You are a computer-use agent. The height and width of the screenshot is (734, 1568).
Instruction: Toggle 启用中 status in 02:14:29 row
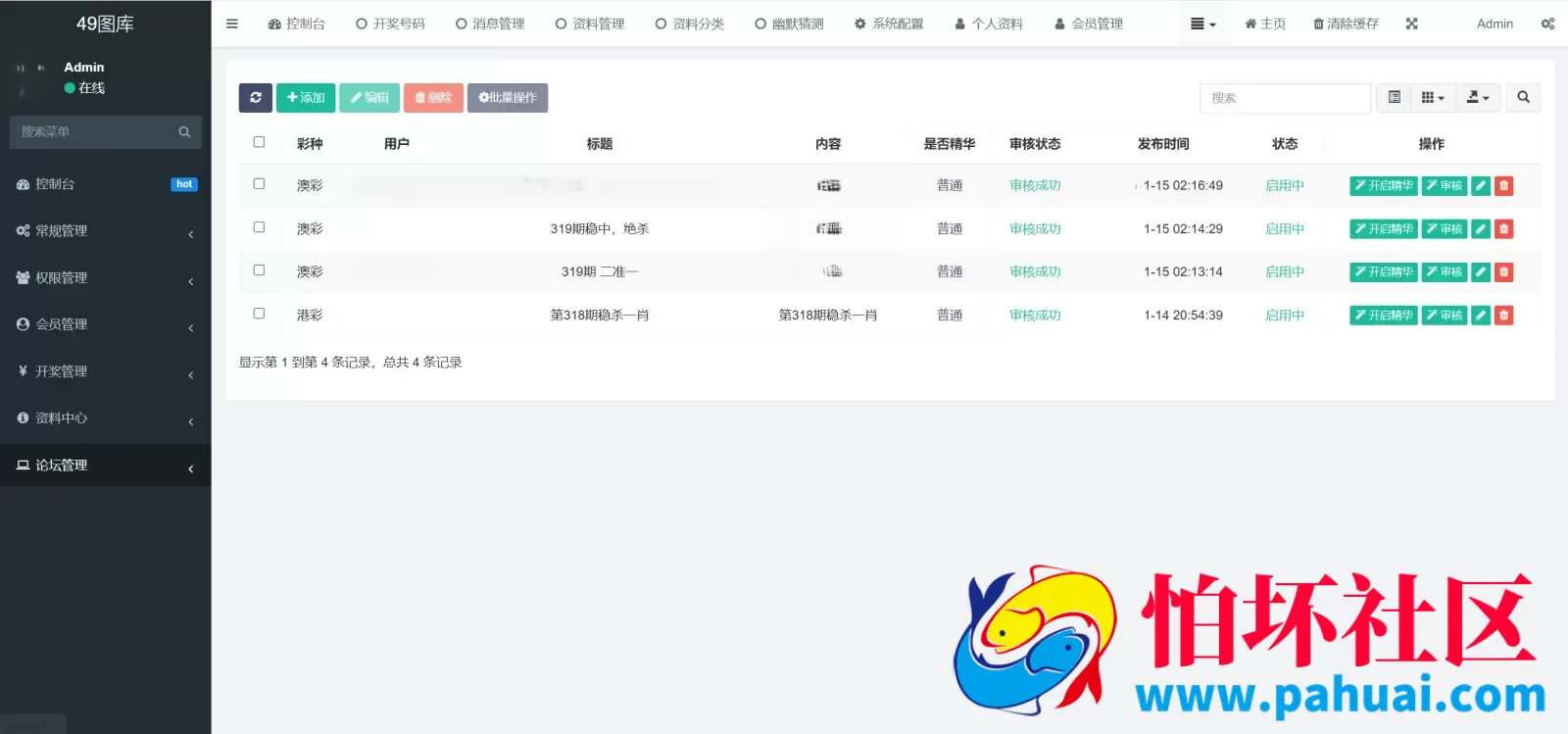click(1285, 228)
